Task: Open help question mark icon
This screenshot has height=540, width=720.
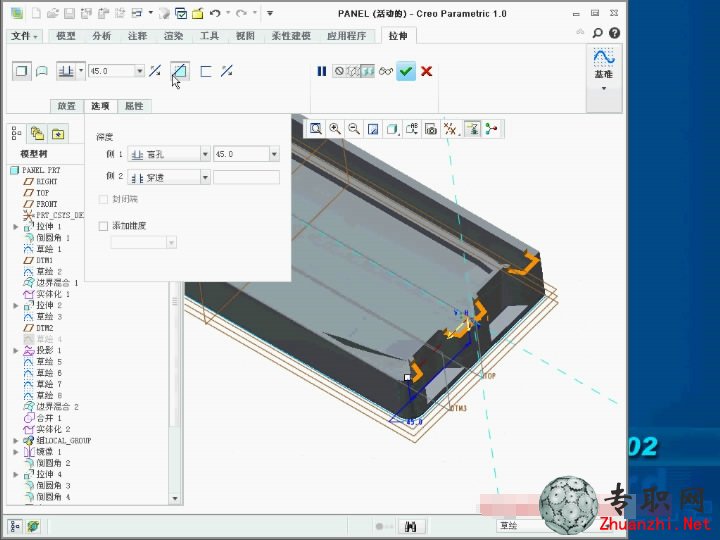Action: [614, 33]
